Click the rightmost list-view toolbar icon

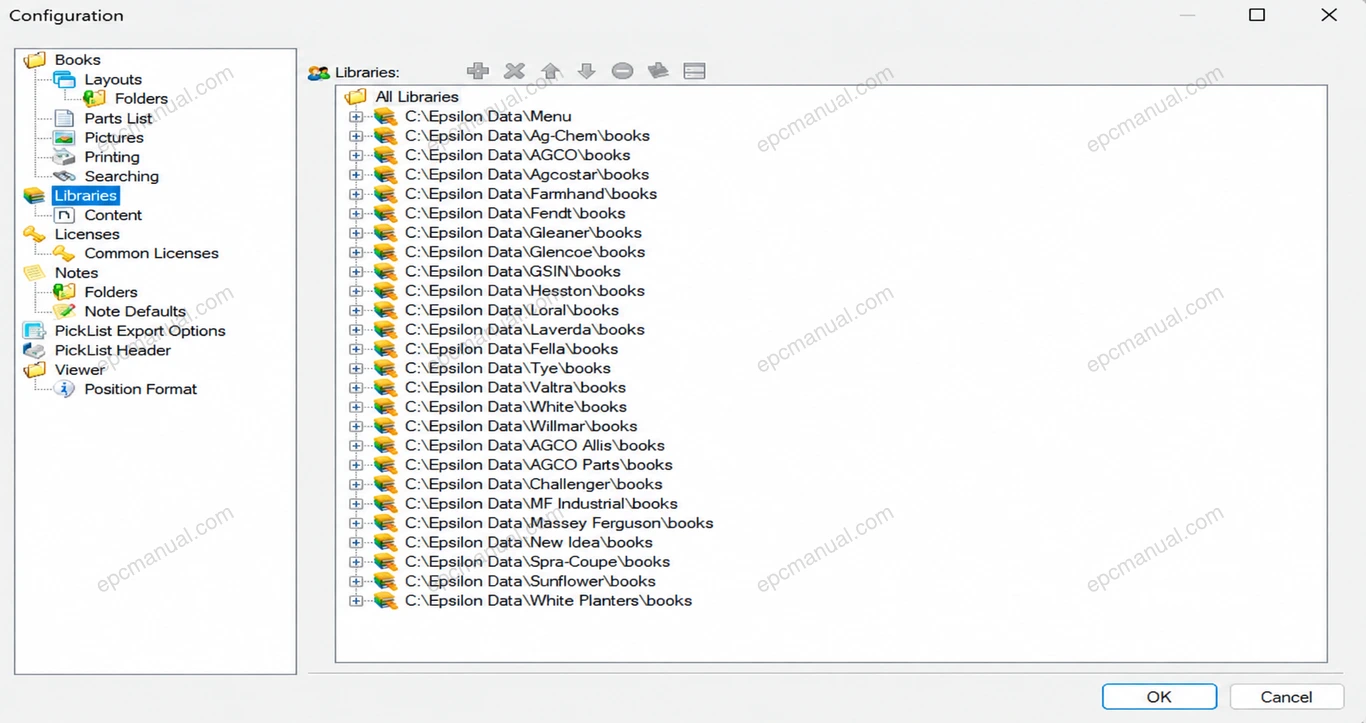click(x=695, y=71)
